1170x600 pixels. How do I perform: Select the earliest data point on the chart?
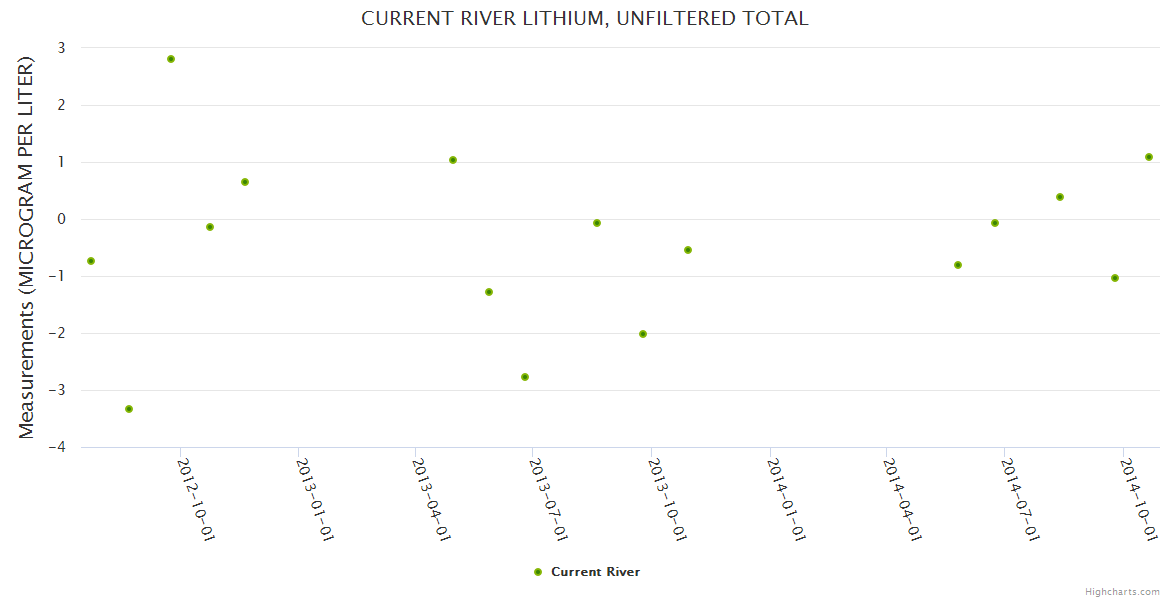(x=91, y=261)
